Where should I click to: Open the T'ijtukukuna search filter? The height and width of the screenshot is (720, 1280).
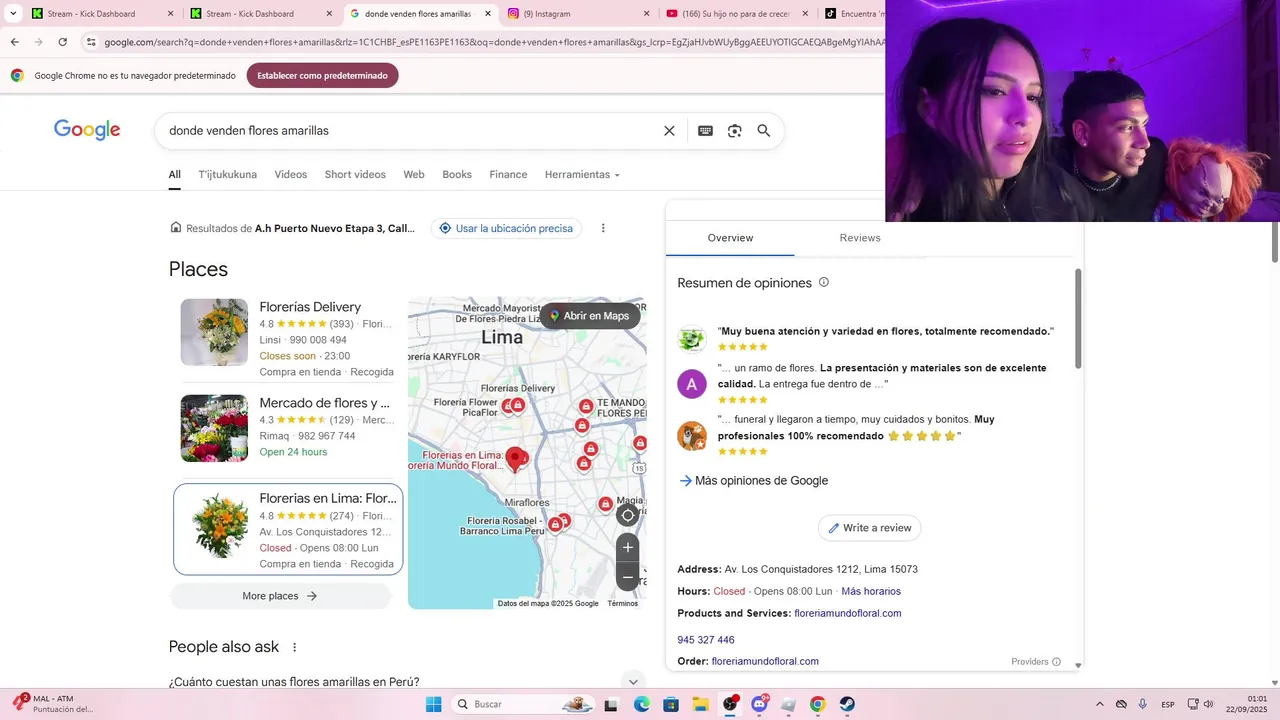pos(228,175)
